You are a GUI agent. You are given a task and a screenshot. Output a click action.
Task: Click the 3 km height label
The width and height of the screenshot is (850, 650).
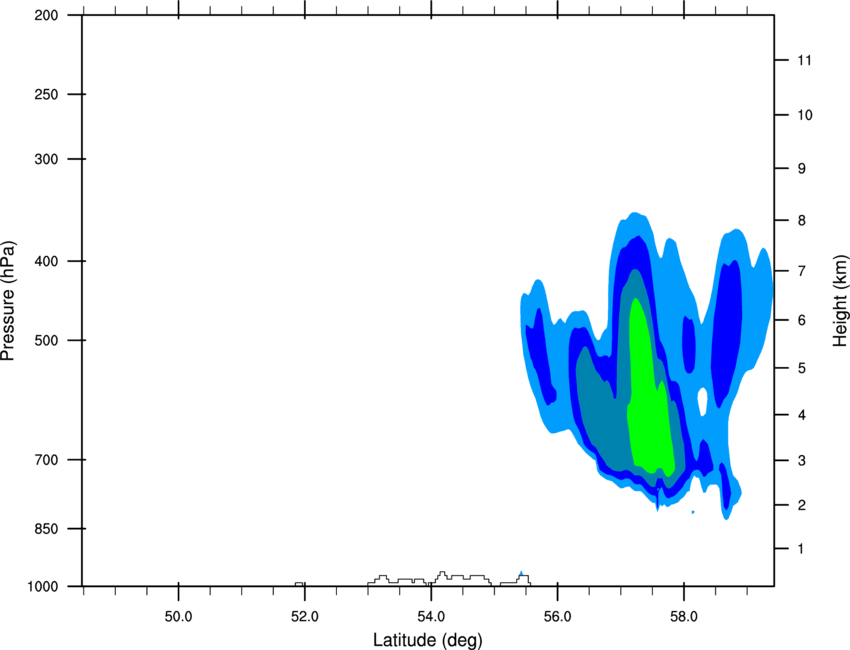pos(802,461)
